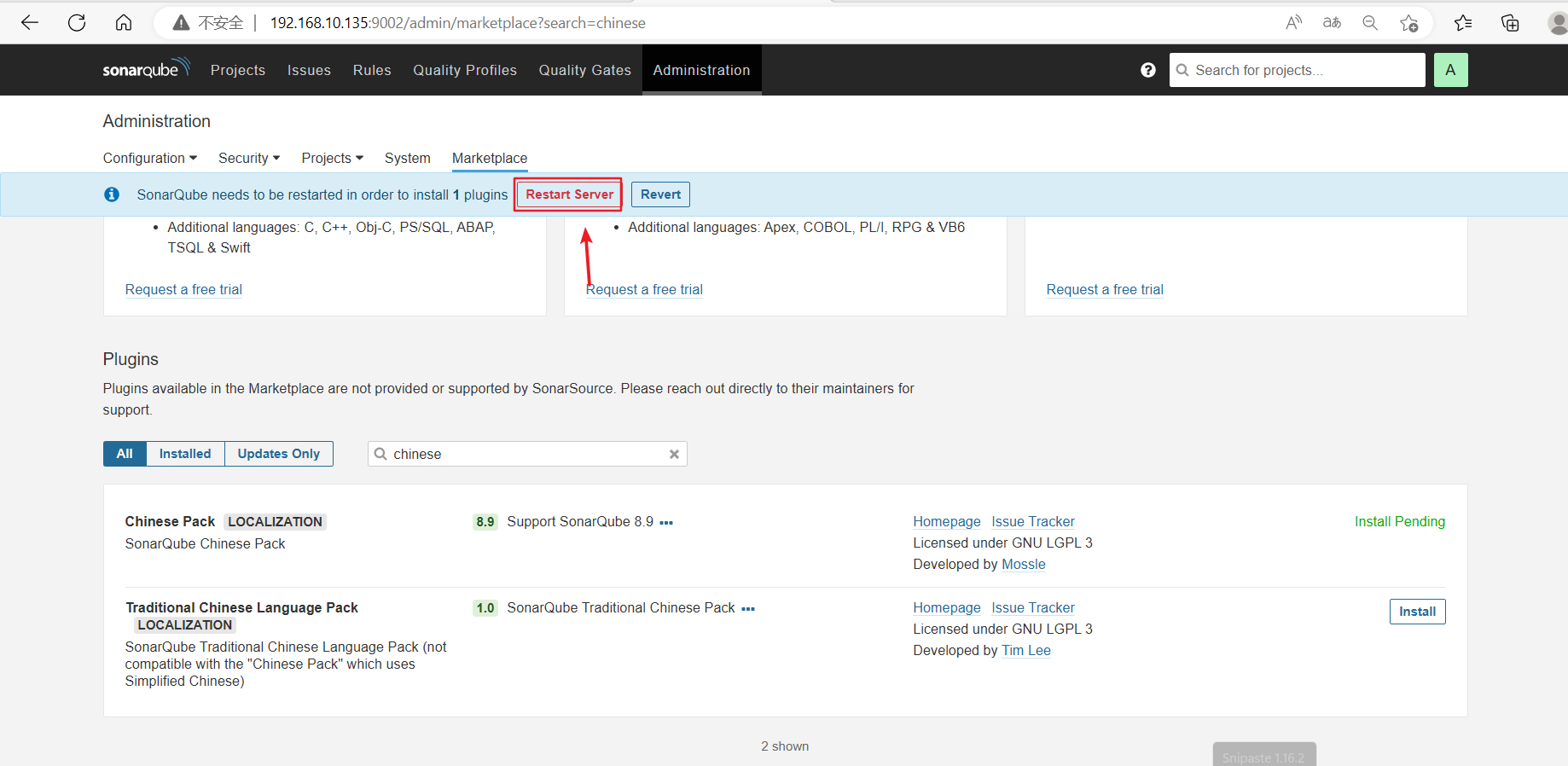Select the Marketplace tab
This screenshot has height=766, width=1568.
pos(490,158)
